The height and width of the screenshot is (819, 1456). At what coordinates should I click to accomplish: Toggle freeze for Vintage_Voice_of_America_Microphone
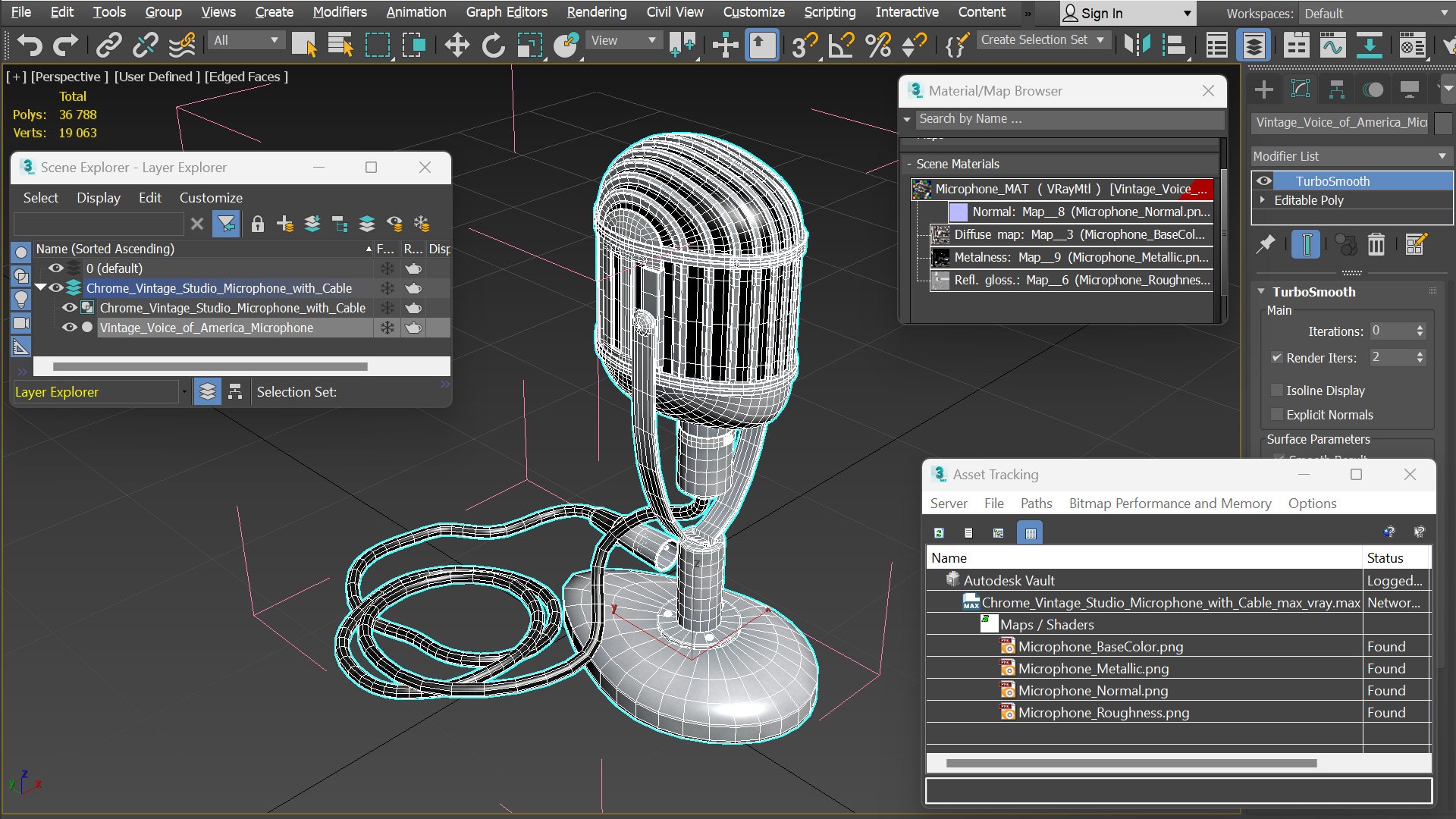(388, 328)
